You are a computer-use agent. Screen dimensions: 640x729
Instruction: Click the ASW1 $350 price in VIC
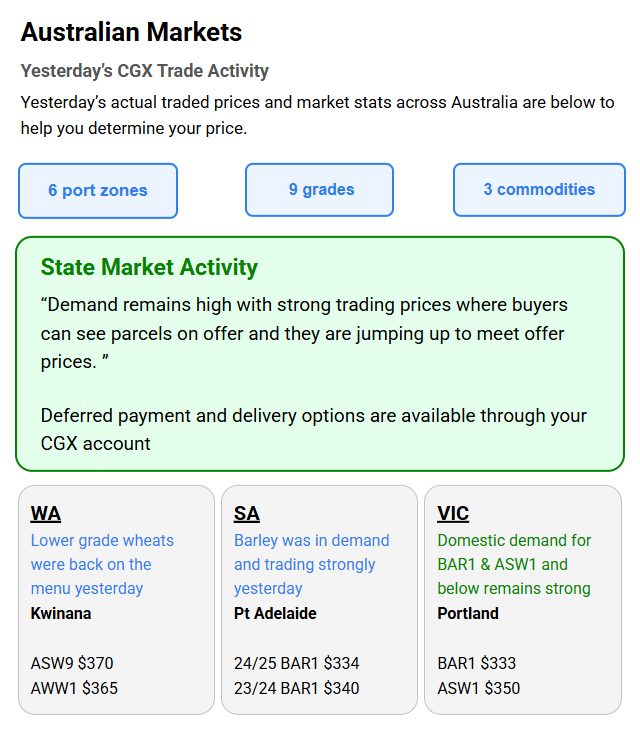coord(479,688)
